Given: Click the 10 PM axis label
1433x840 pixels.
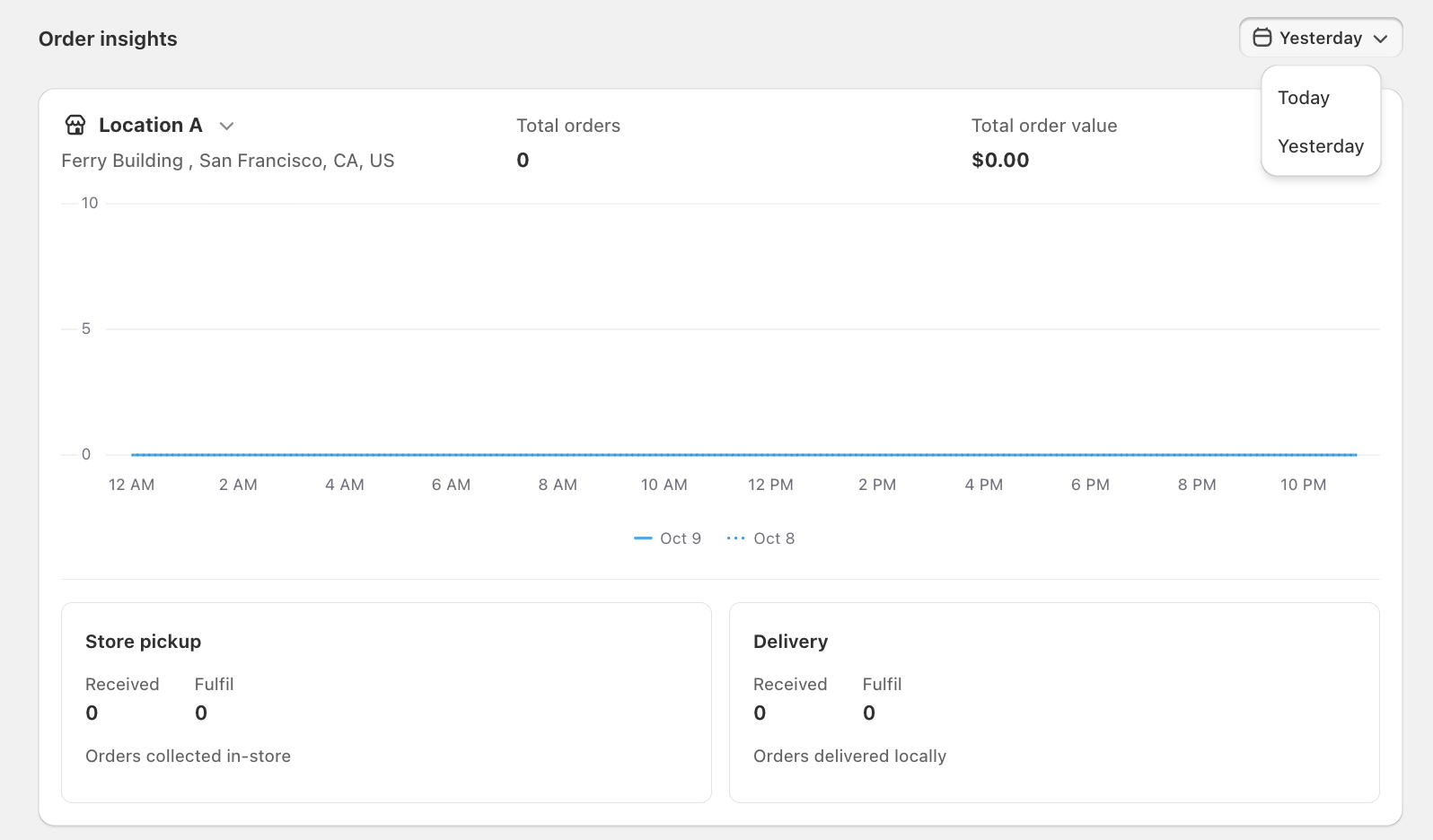Looking at the screenshot, I should [x=1303, y=485].
